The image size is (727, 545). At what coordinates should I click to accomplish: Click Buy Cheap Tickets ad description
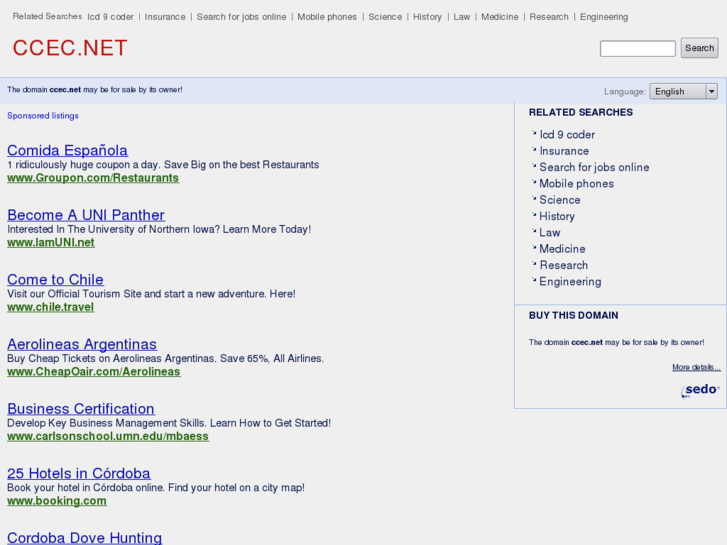click(x=166, y=359)
